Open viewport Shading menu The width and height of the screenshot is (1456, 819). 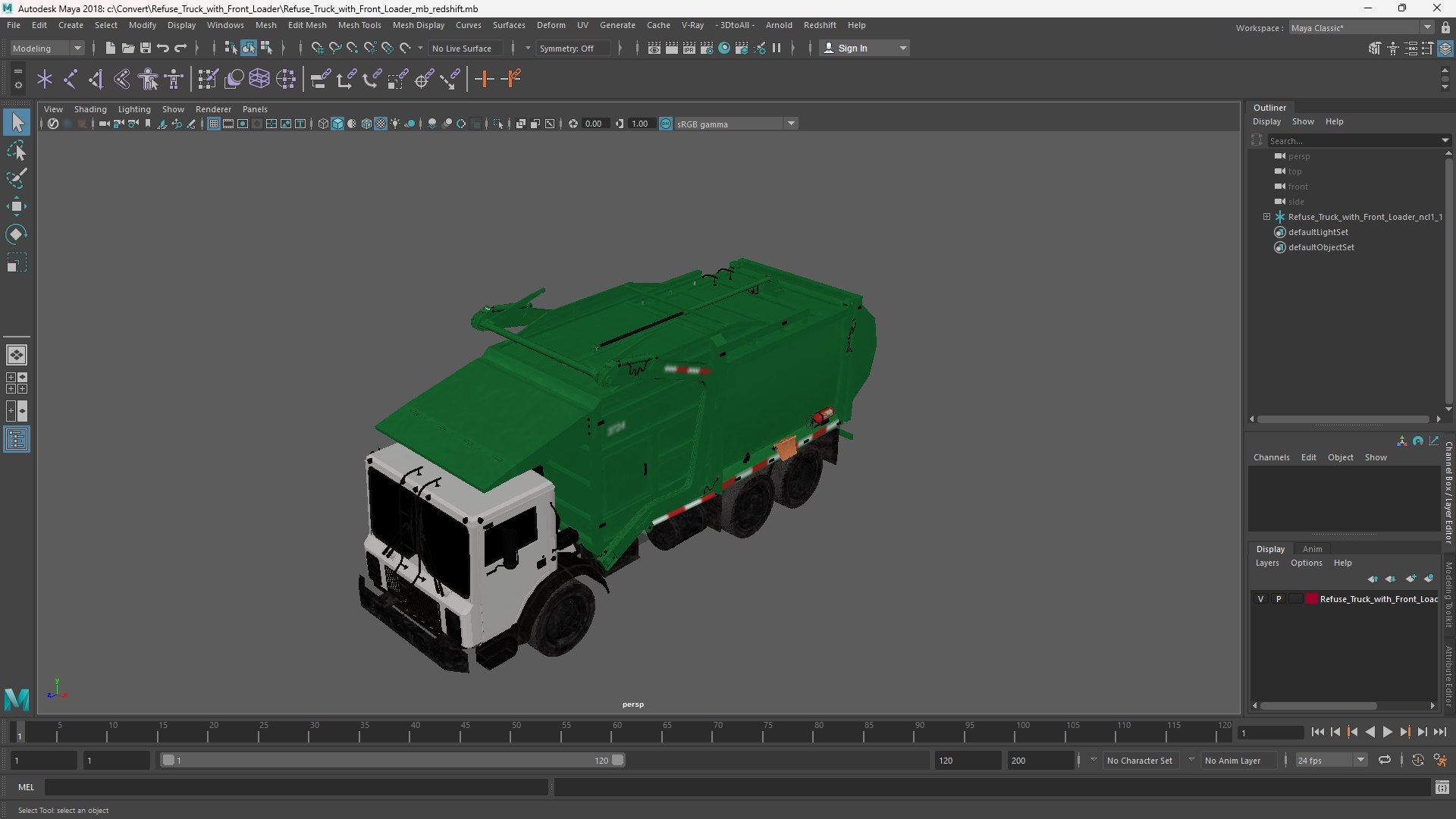click(x=90, y=109)
